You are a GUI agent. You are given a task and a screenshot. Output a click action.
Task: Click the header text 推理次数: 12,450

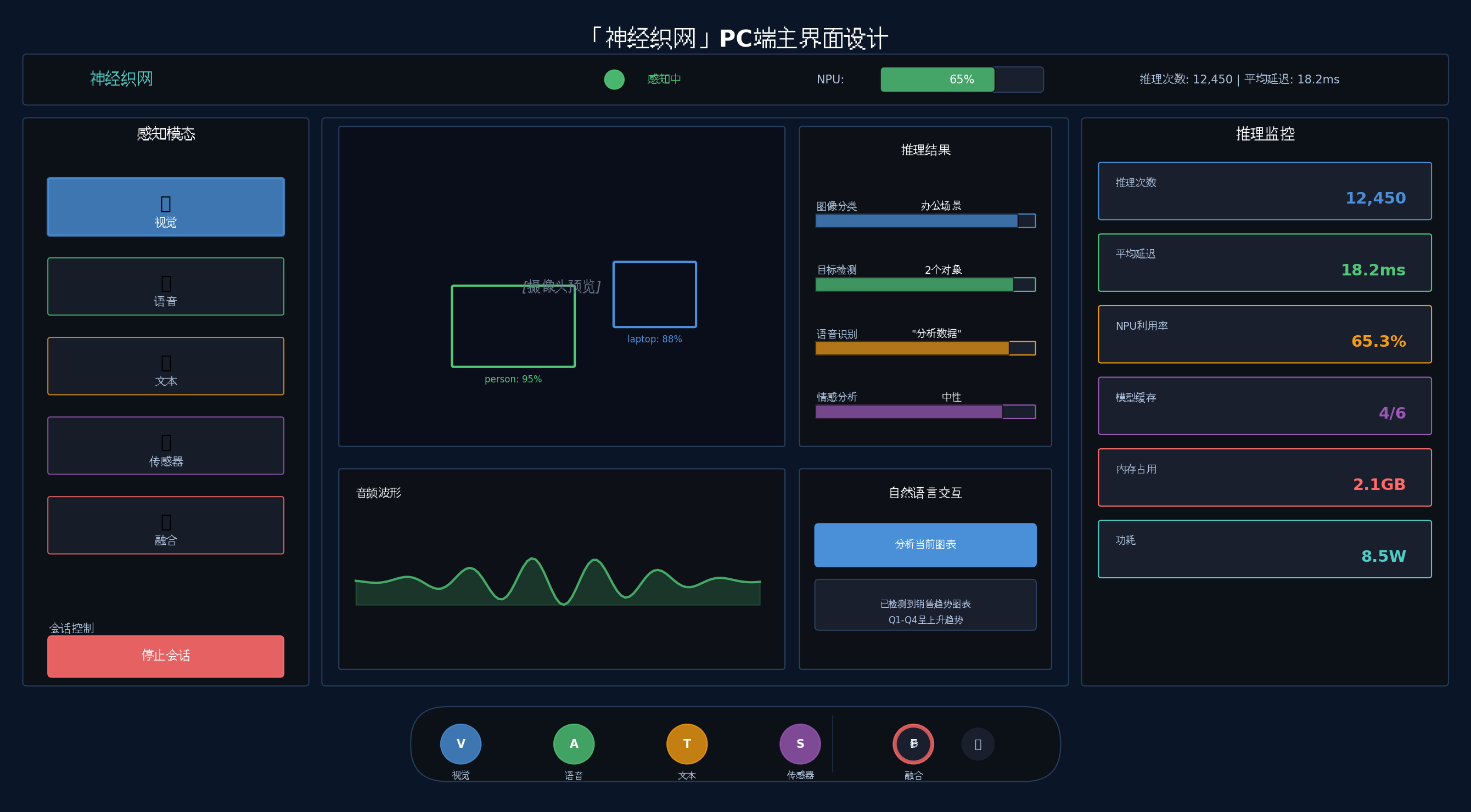1186,80
